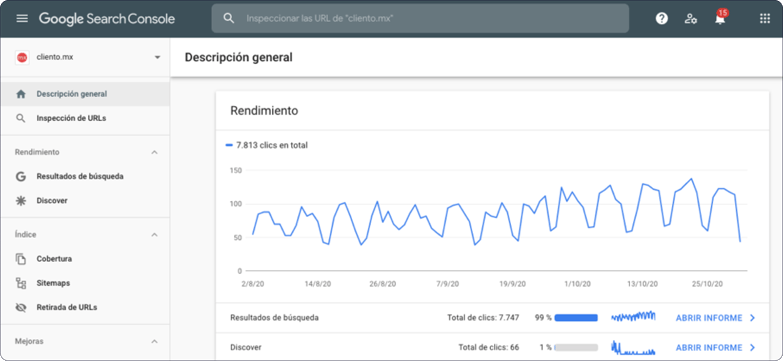Click the Discover asterisk icon in sidebar
The height and width of the screenshot is (361, 783).
(20, 201)
